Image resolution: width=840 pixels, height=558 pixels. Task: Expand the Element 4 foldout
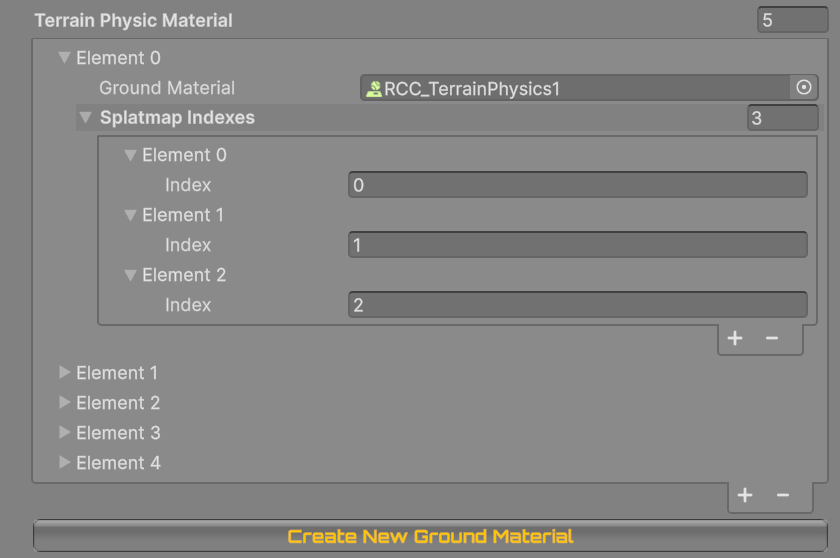tap(64, 462)
